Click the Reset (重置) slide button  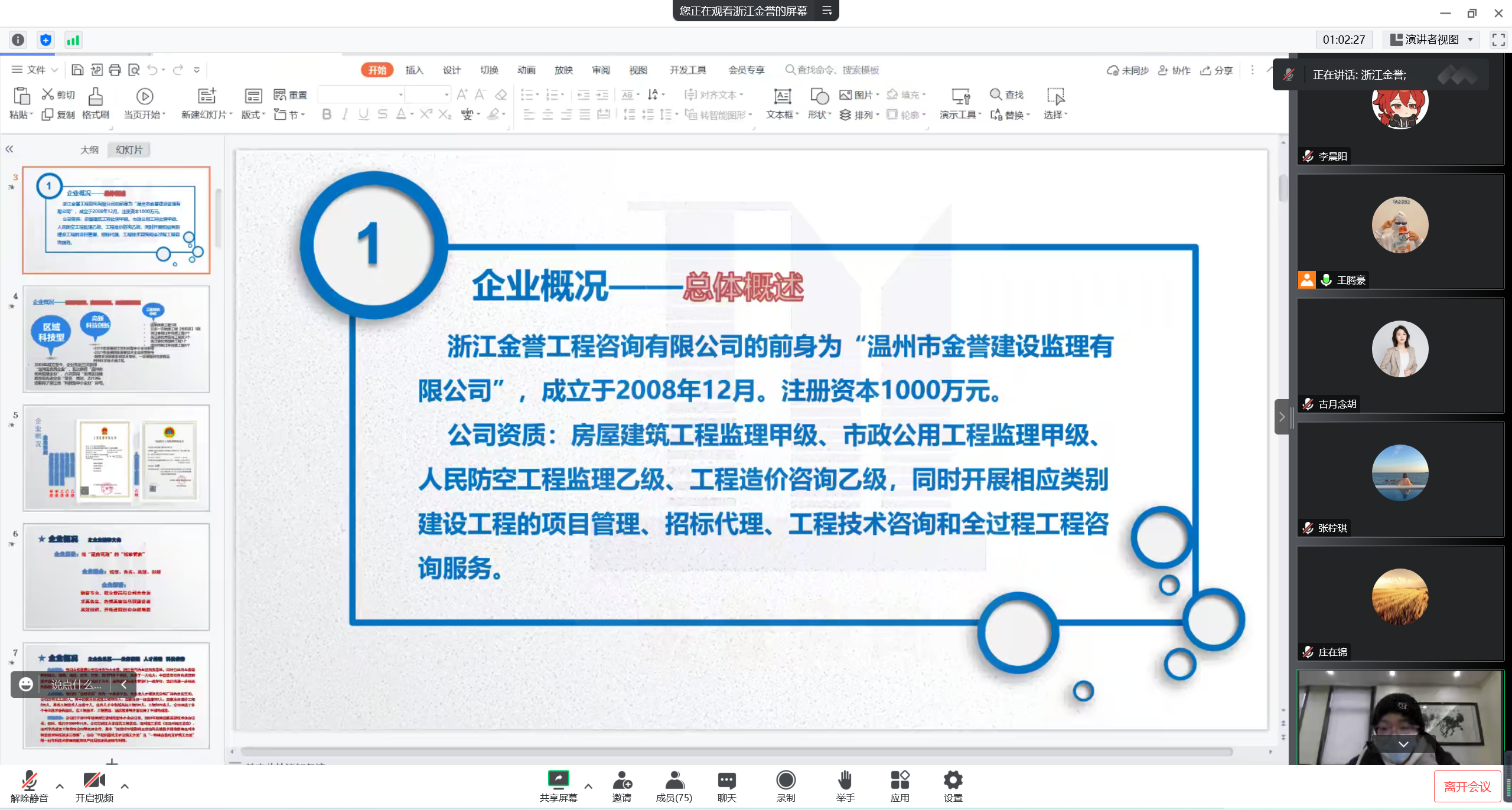coord(291,94)
